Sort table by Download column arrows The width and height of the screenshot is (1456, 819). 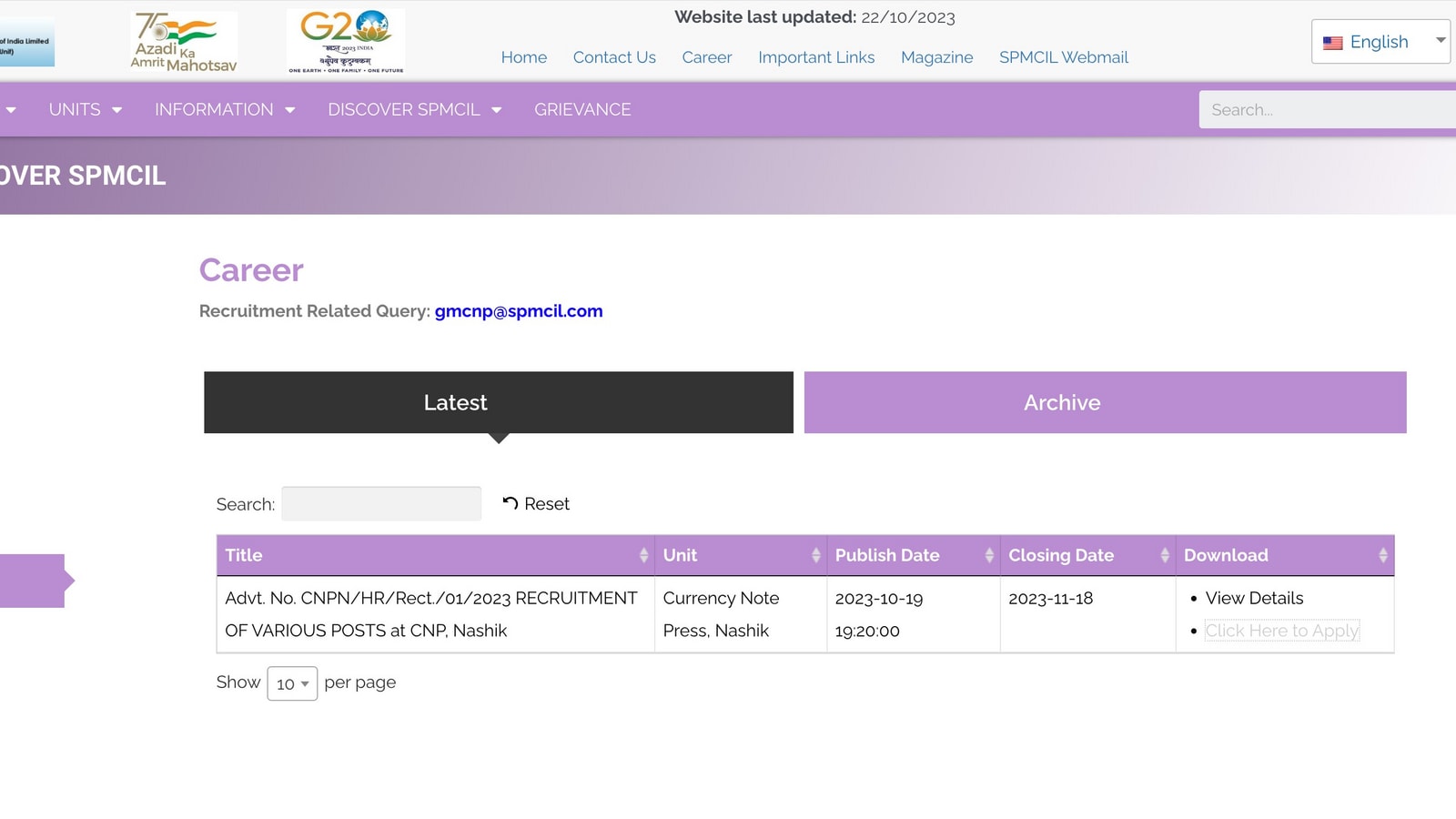(x=1383, y=555)
